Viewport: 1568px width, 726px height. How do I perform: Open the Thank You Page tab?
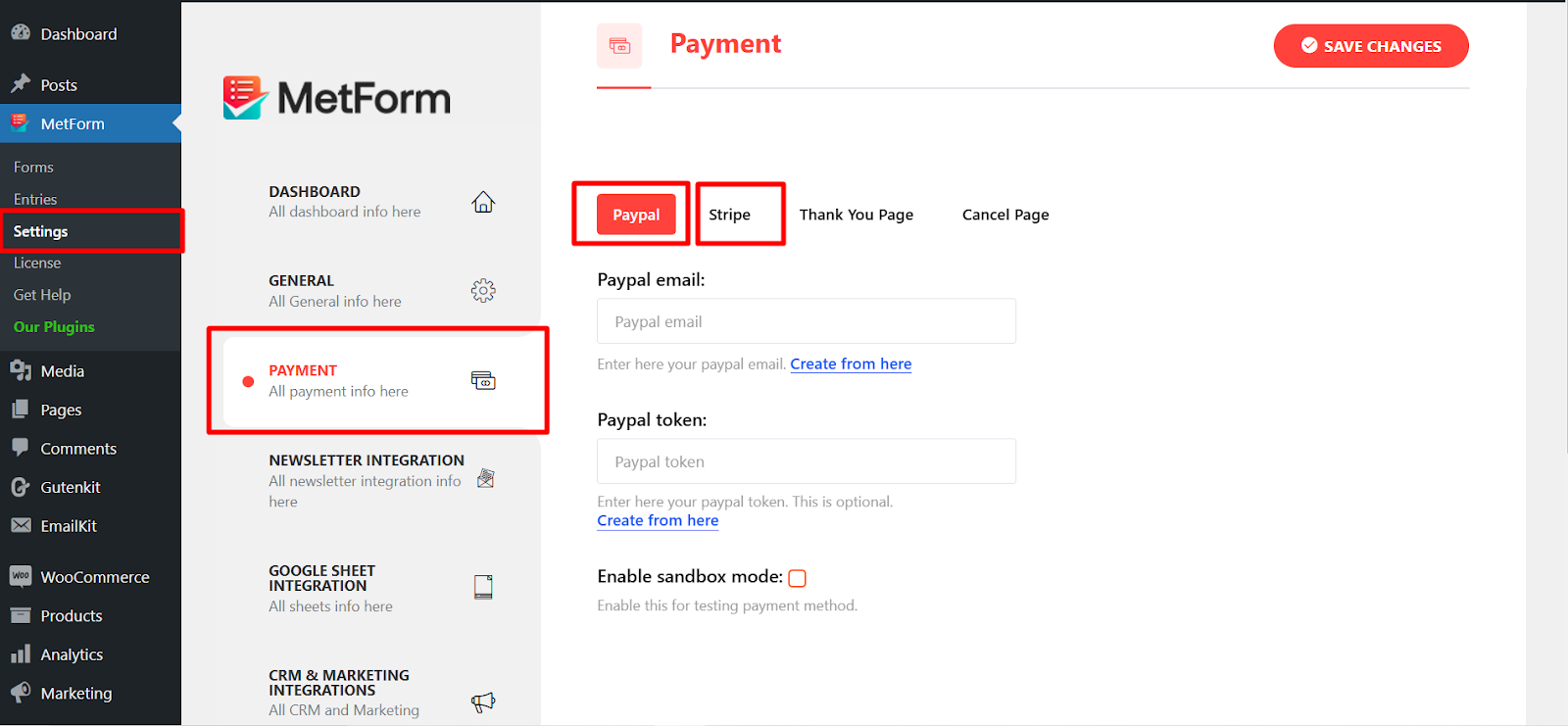[857, 215]
